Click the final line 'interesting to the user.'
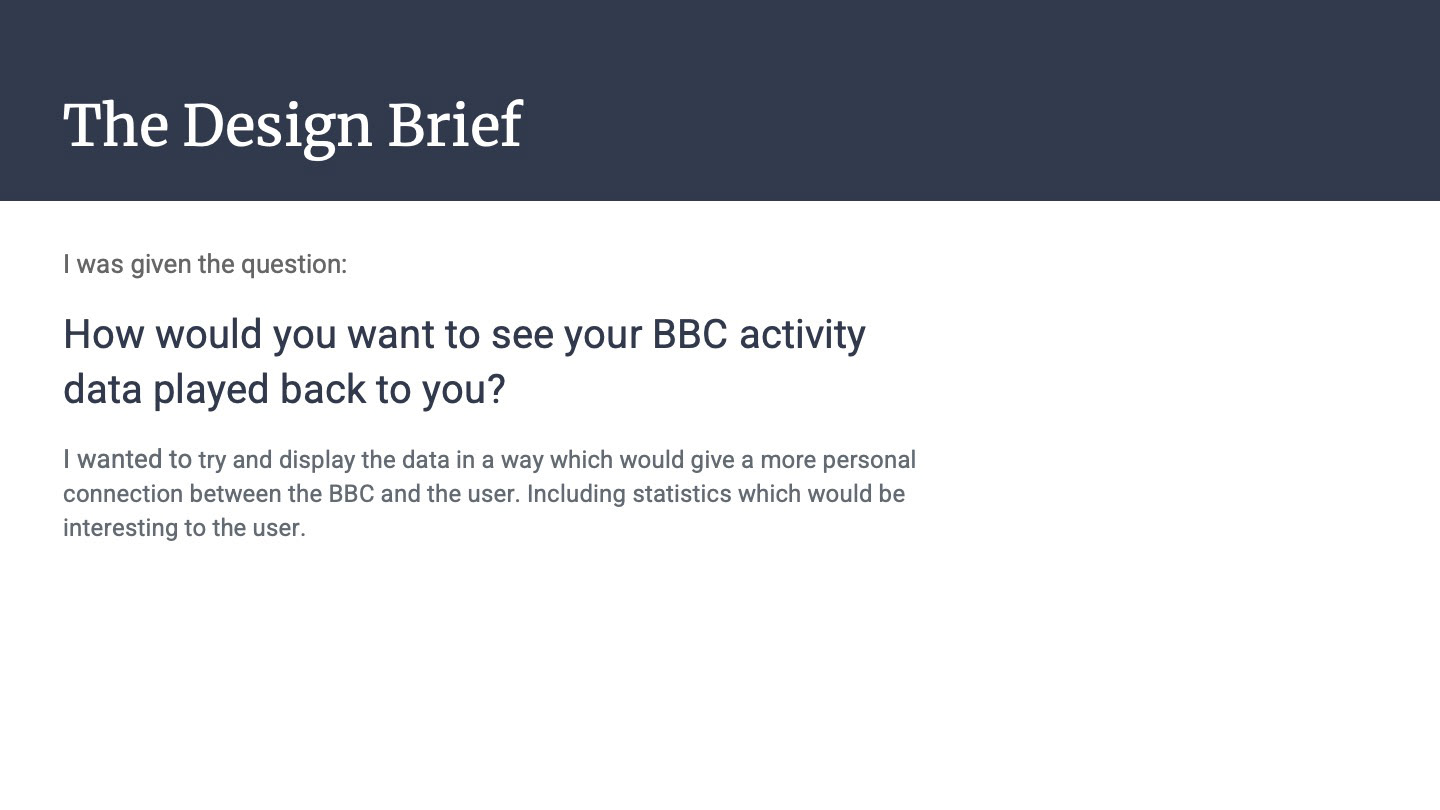 point(184,528)
